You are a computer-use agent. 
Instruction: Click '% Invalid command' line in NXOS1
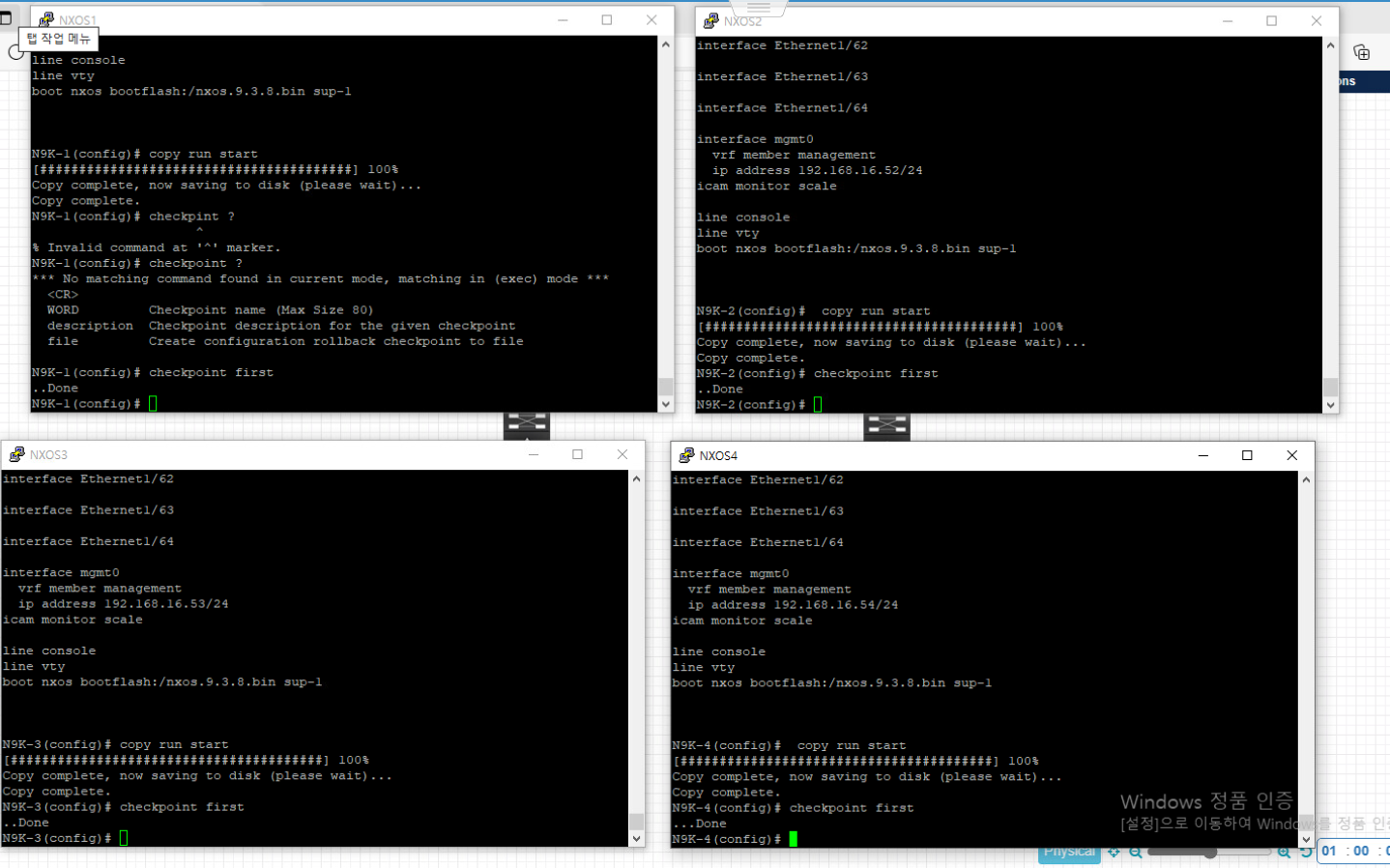tap(157, 247)
